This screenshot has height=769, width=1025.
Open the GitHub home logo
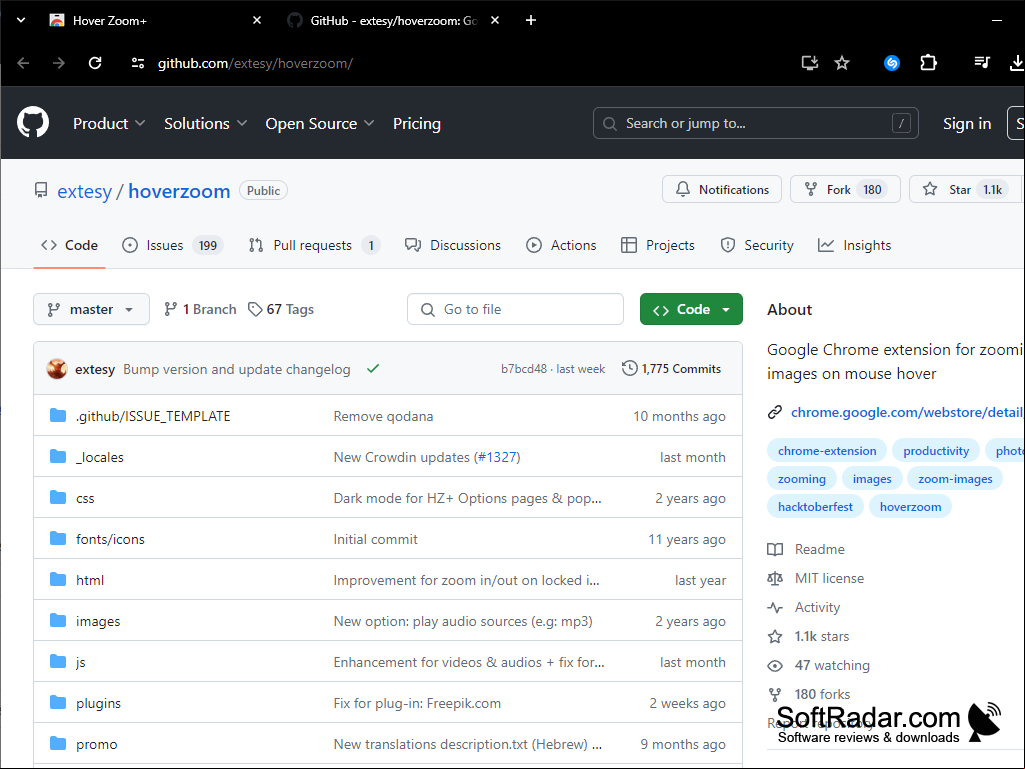33,122
